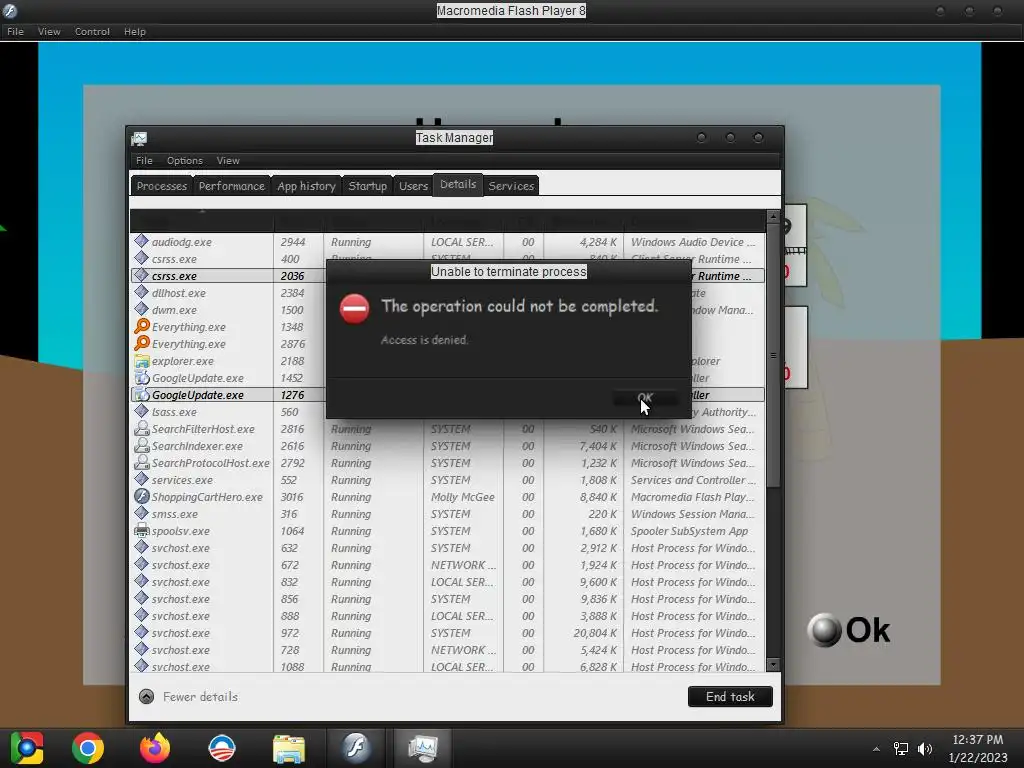Select the svchost.exe row with PID 1088
Image resolution: width=1024 pixels, height=768 pixels.
[447, 667]
